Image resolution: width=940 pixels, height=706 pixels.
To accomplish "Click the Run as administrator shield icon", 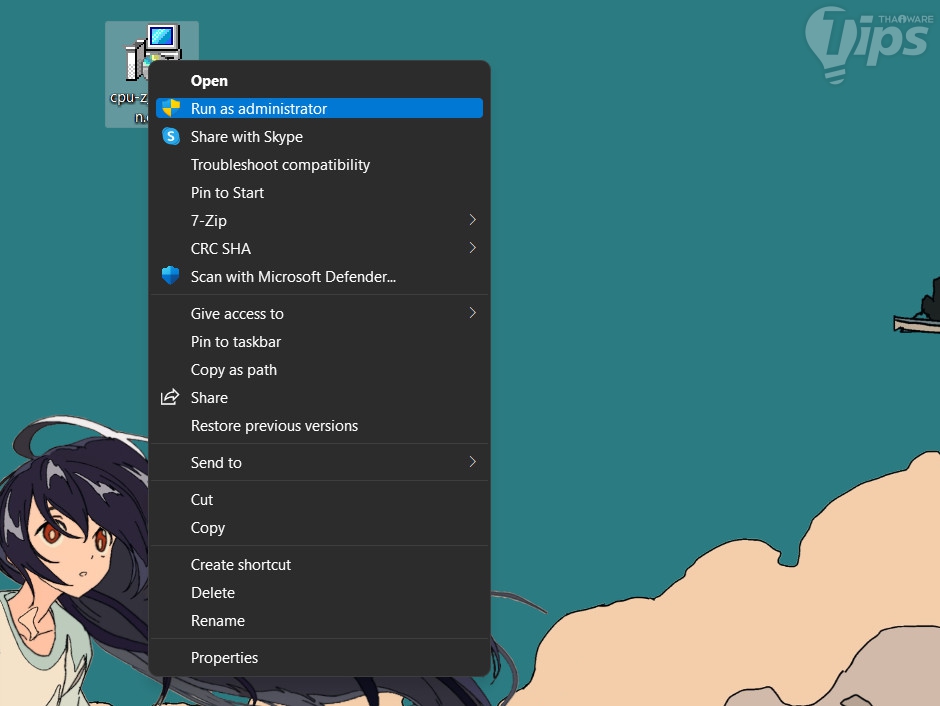I will (x=171, y=108).
